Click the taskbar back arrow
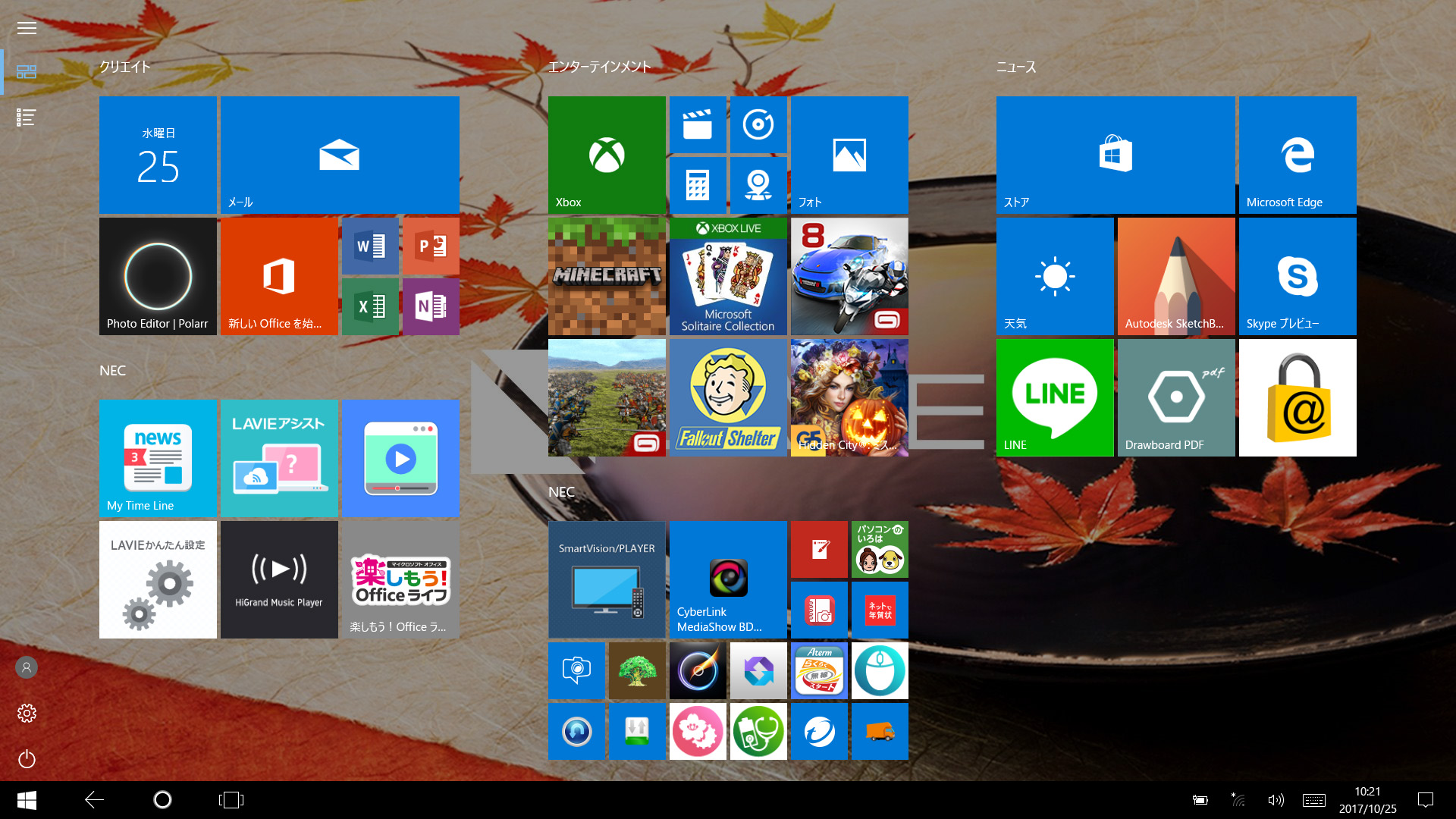 tap(94, 800)
